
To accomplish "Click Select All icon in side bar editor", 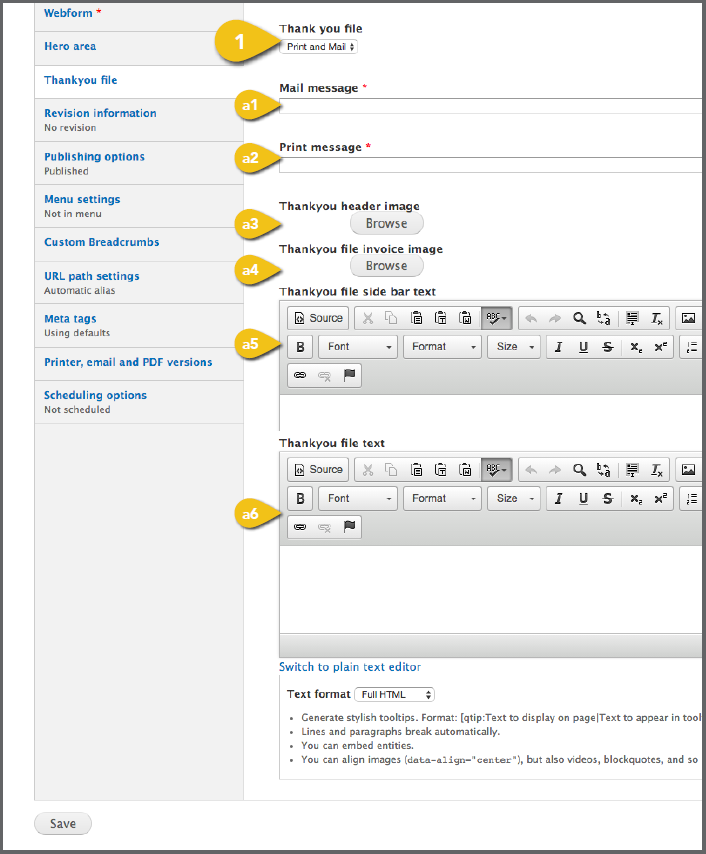I will coord(632,318).
